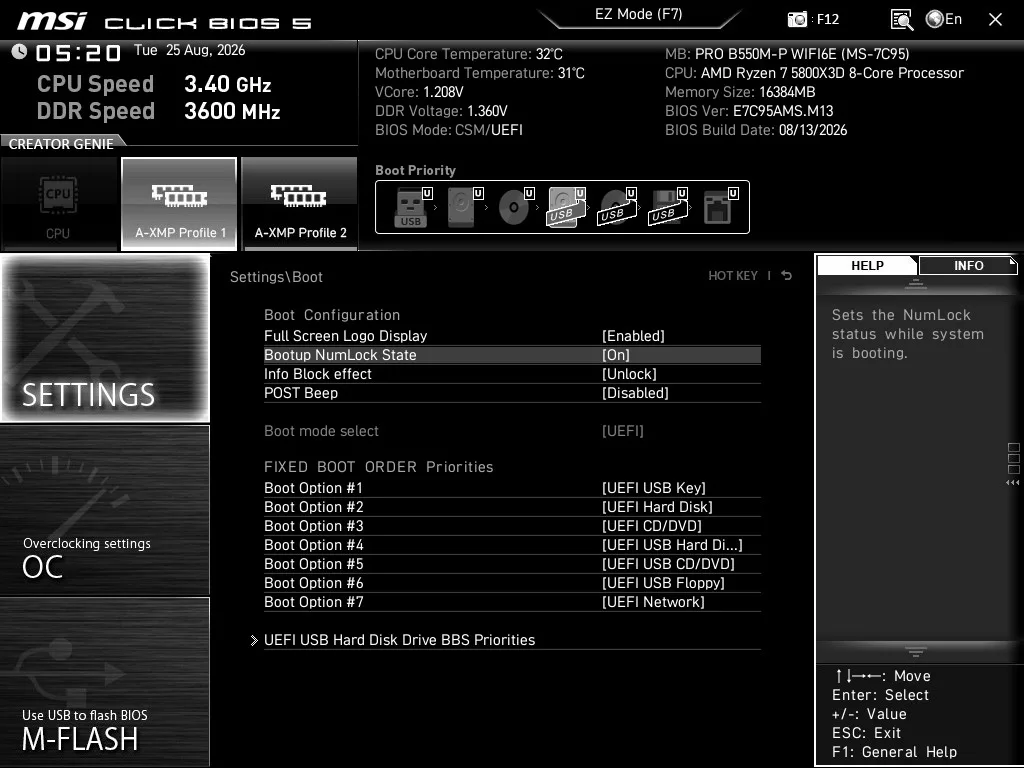Click the help panel top scroll handle

click(916, 283)
